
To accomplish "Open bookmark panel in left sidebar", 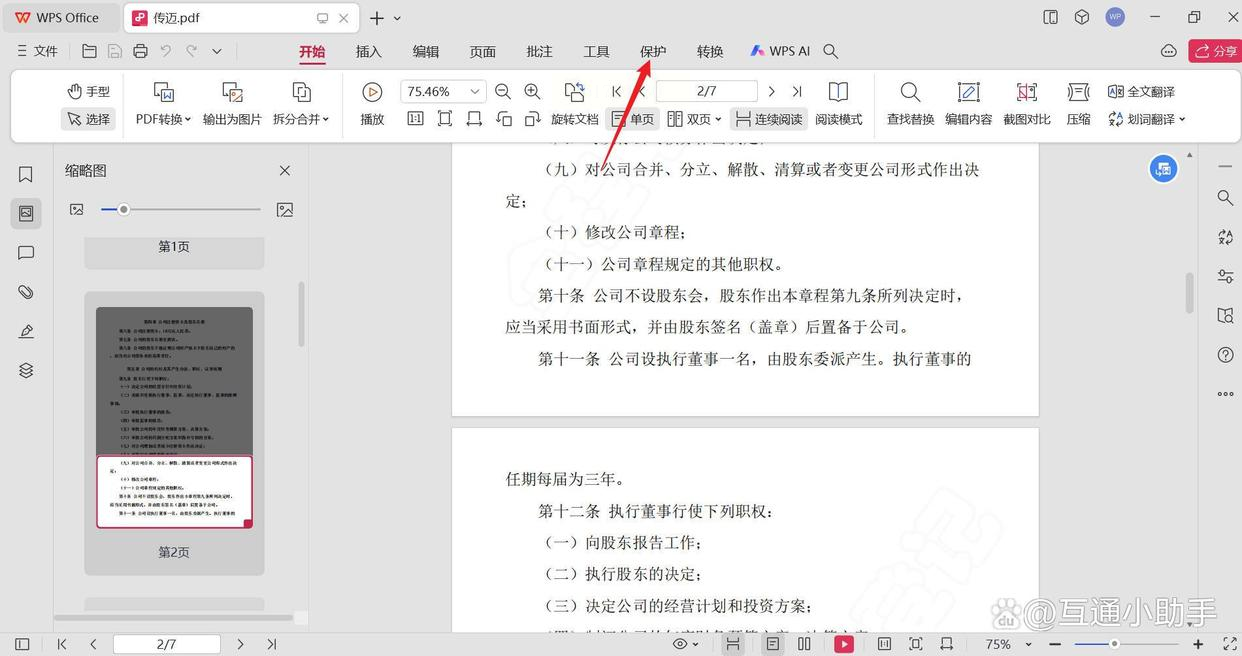I will click(x=26, y=174).
